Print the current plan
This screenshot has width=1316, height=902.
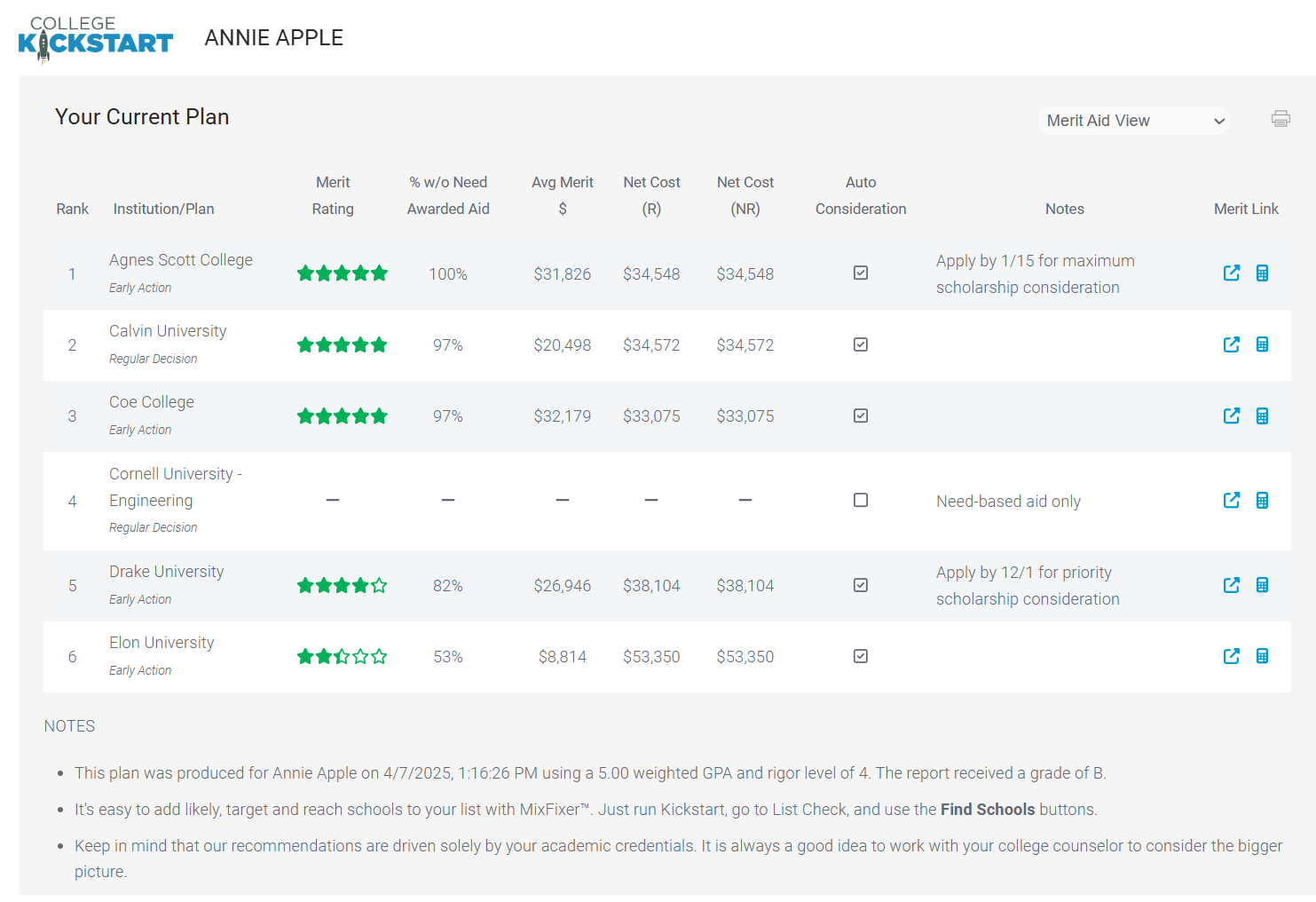[x=1281, y=118]
